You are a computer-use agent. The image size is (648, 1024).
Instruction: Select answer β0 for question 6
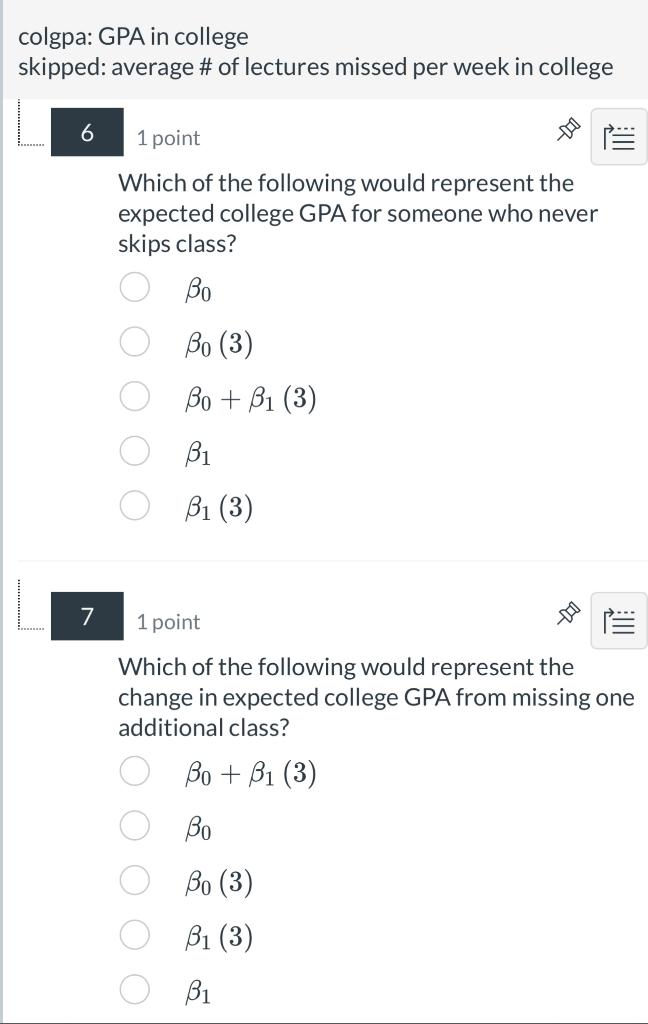pos(134,289)
